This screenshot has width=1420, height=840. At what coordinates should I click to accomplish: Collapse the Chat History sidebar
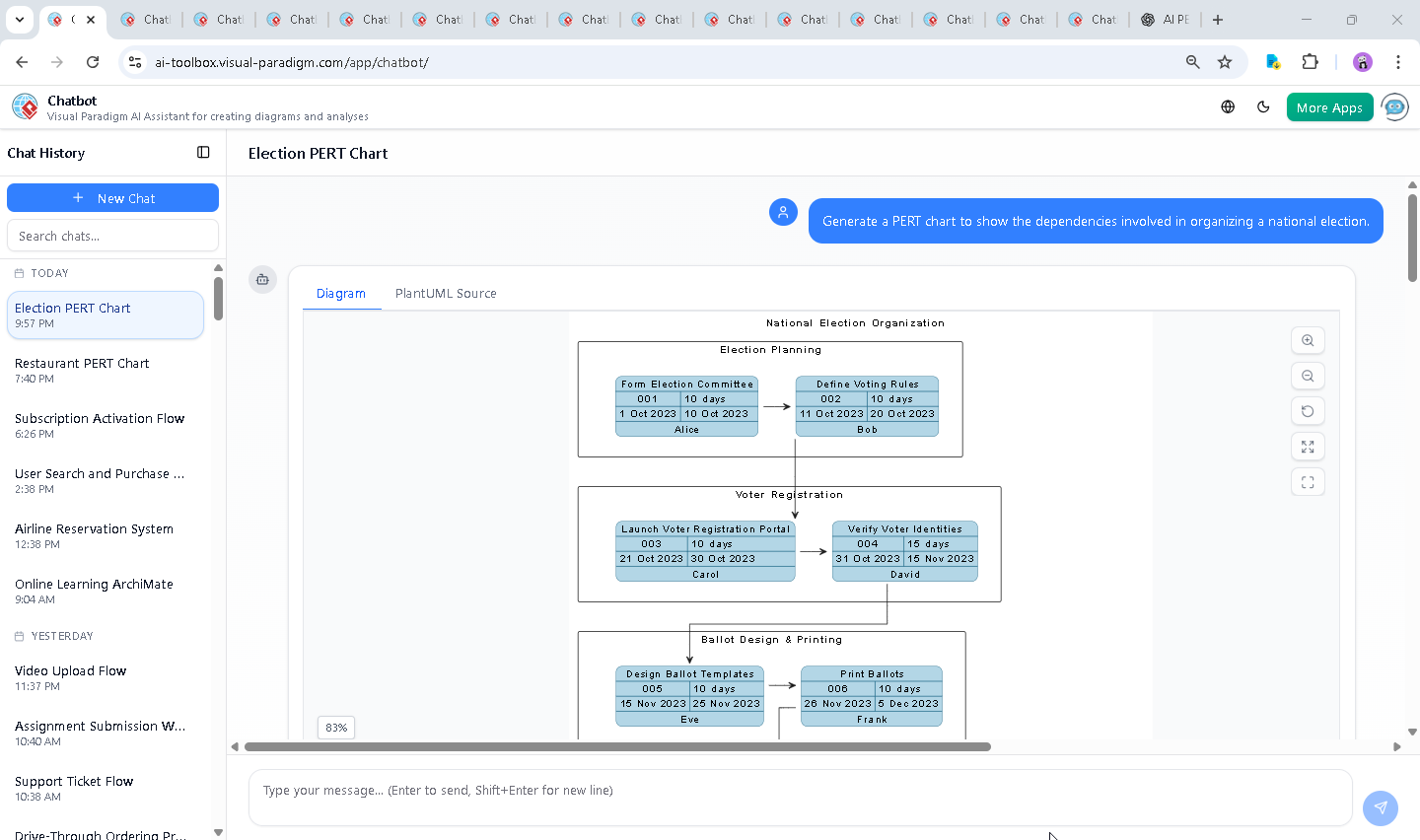[x=203, y=152]
